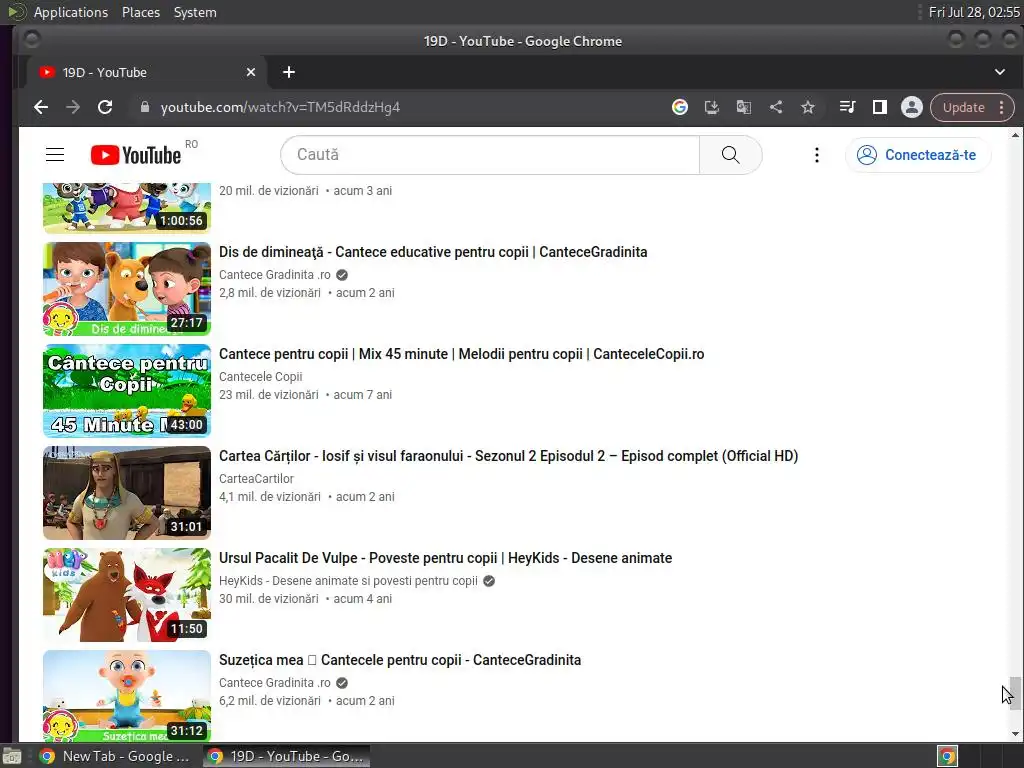The image size is (1024, 768).
Task: Open the Applications menu
Action: (x=71, y=12)
